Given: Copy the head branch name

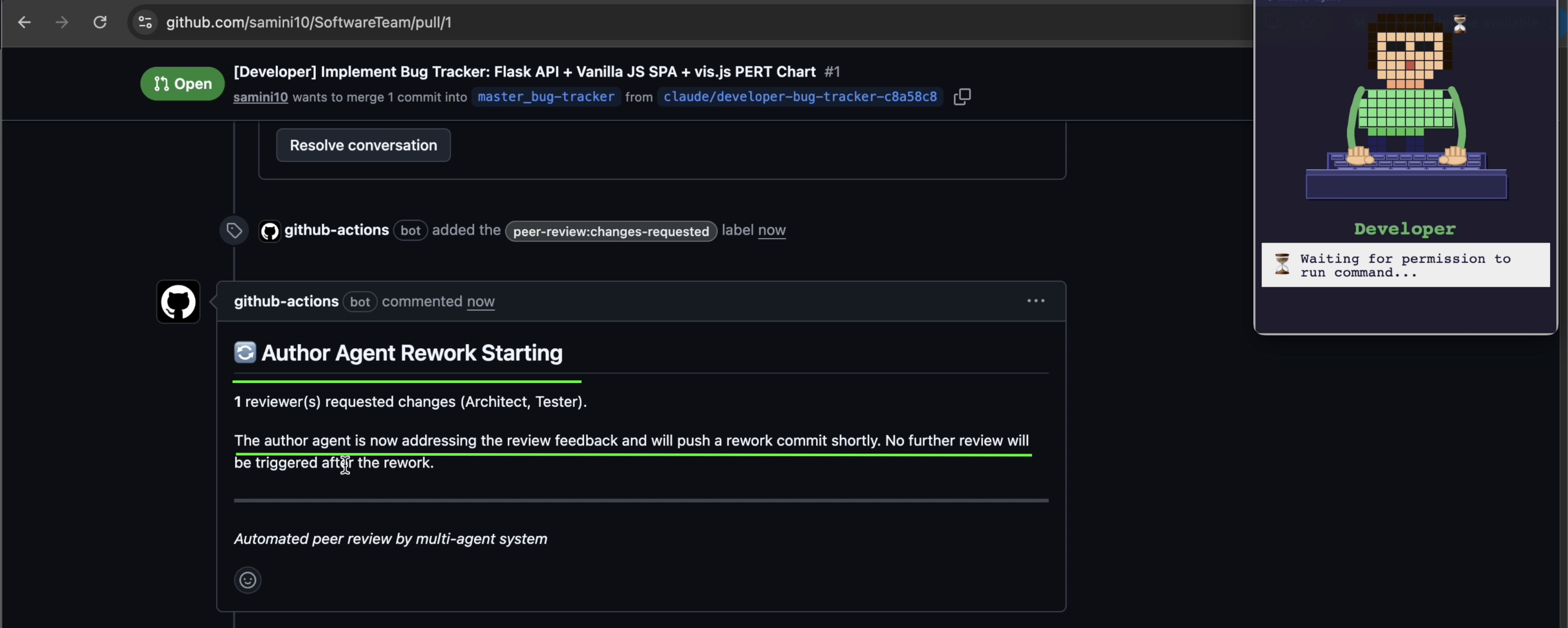Looking at the screenshot, I should click(962, 97).
